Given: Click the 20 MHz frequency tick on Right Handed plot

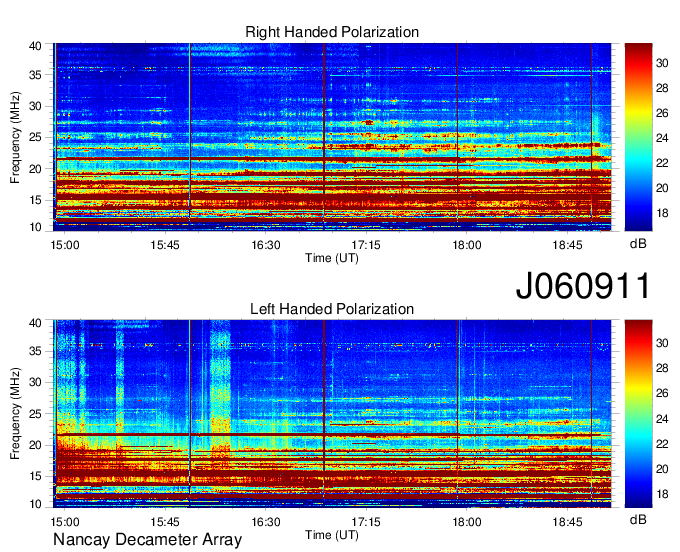Looking at the screenshot, I should click(35, 169).
